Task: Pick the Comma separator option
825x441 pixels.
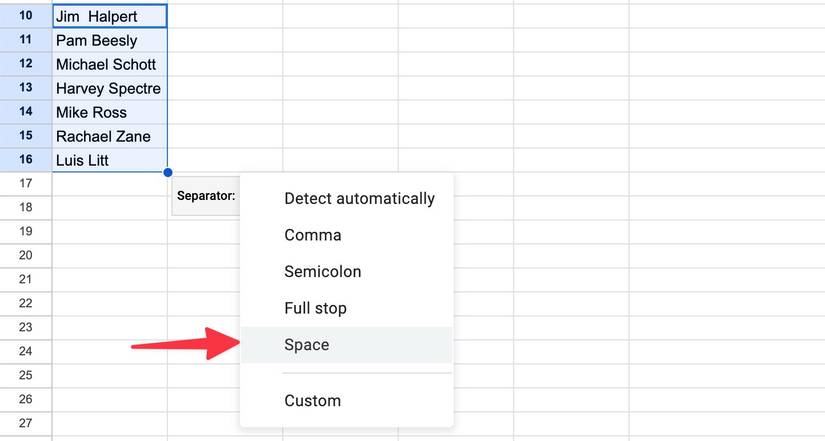Action: click(x=313, y=236)
